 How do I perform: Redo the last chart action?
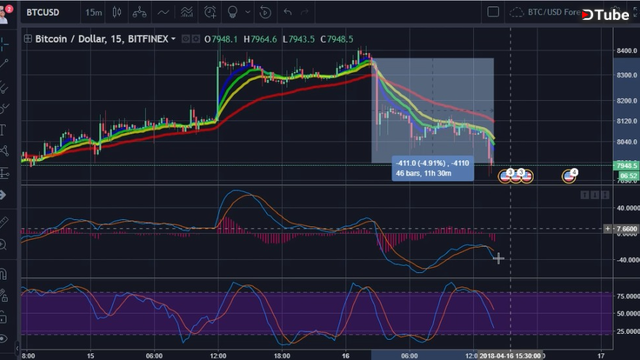coord(304,12)
